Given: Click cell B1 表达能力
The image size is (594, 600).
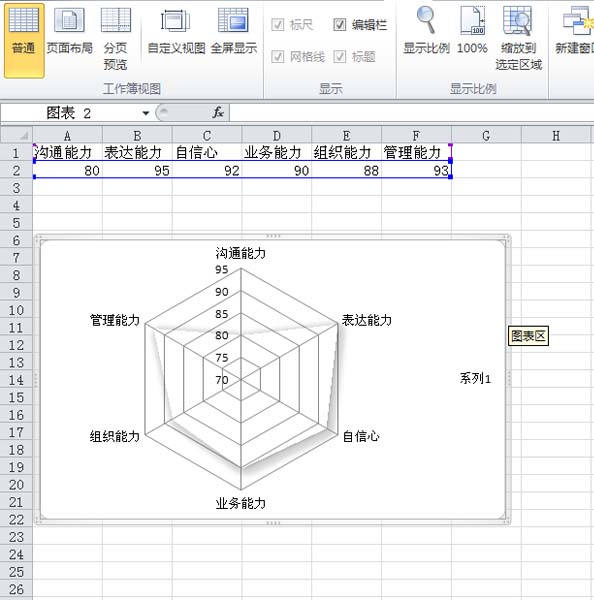Looking at the screenshot, I should pos(137,152).
